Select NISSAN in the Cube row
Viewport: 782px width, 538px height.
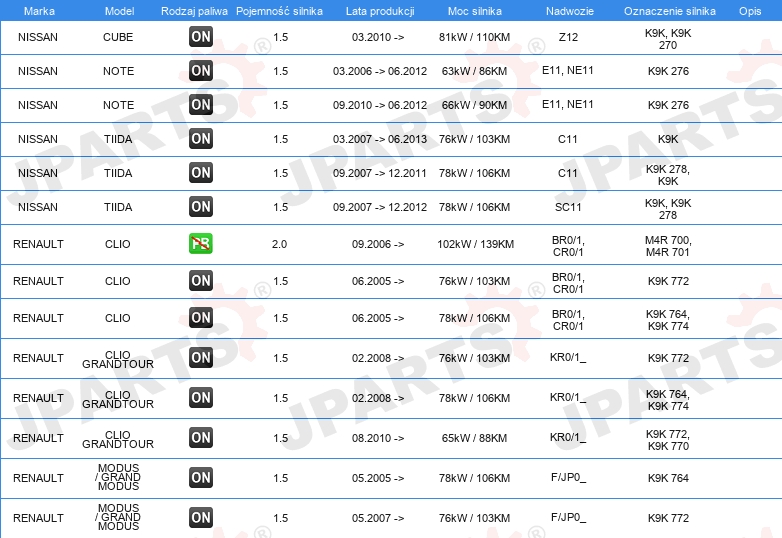click(38, 37)
